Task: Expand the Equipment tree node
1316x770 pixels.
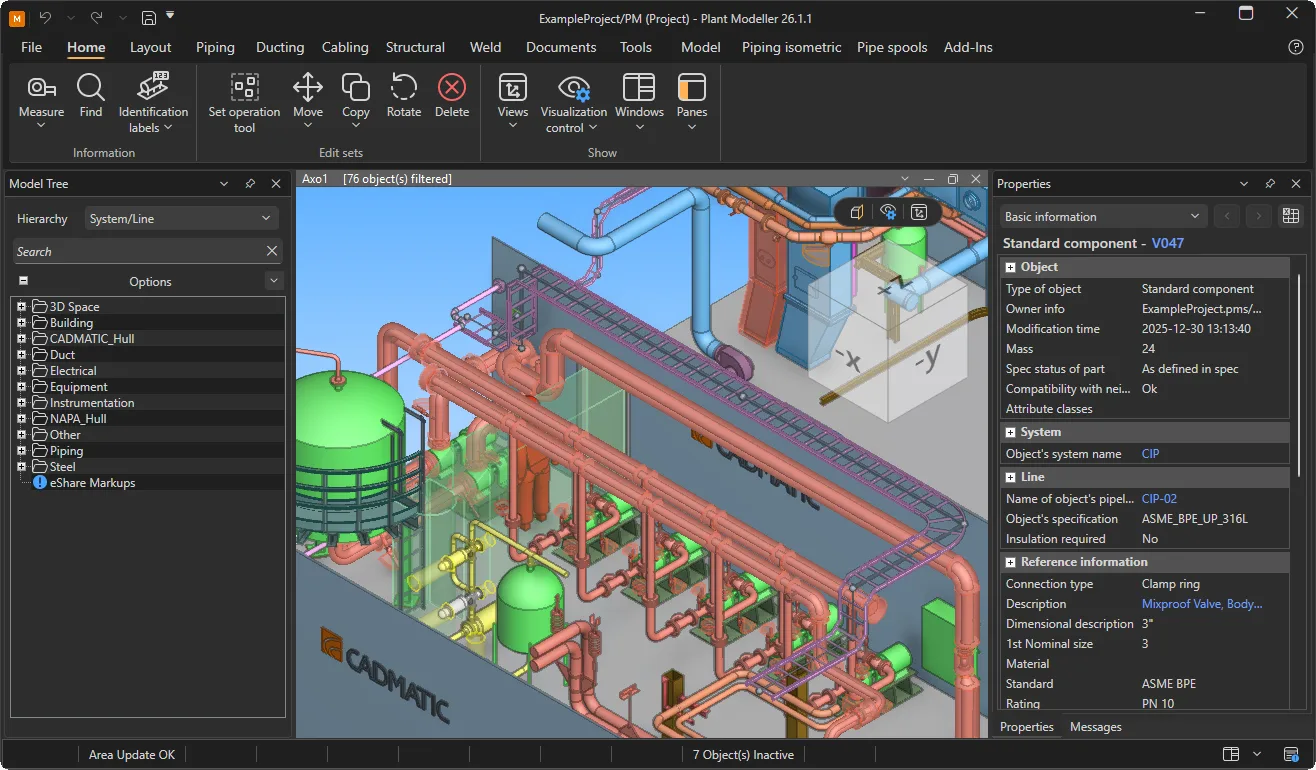Action: (x=21, y=387)
